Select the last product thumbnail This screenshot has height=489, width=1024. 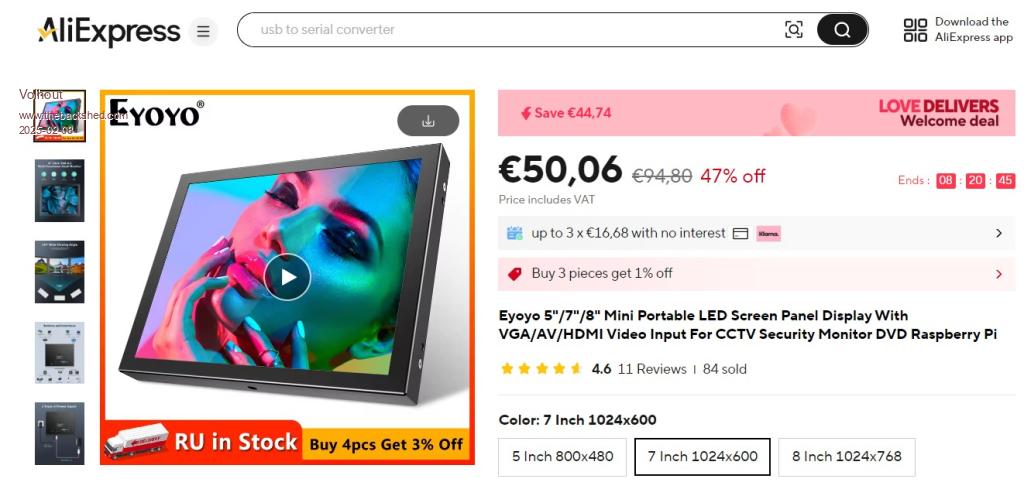(59, 434)
